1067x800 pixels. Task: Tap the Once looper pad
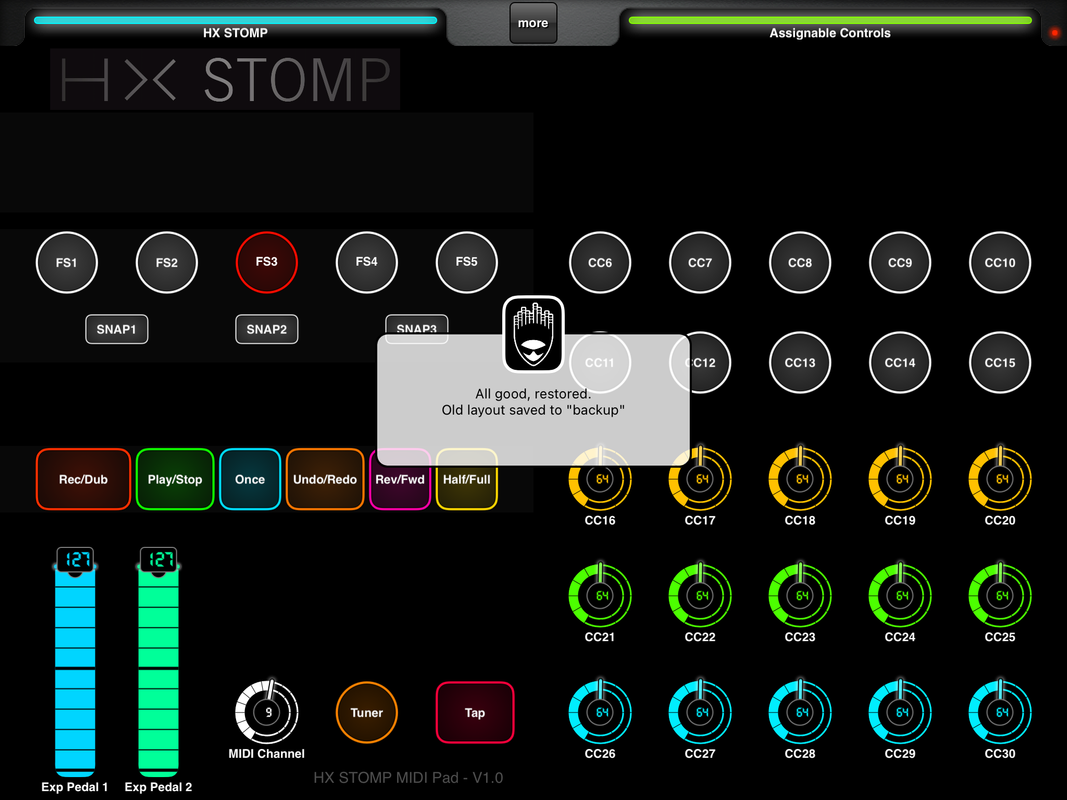tap(250, 479)
